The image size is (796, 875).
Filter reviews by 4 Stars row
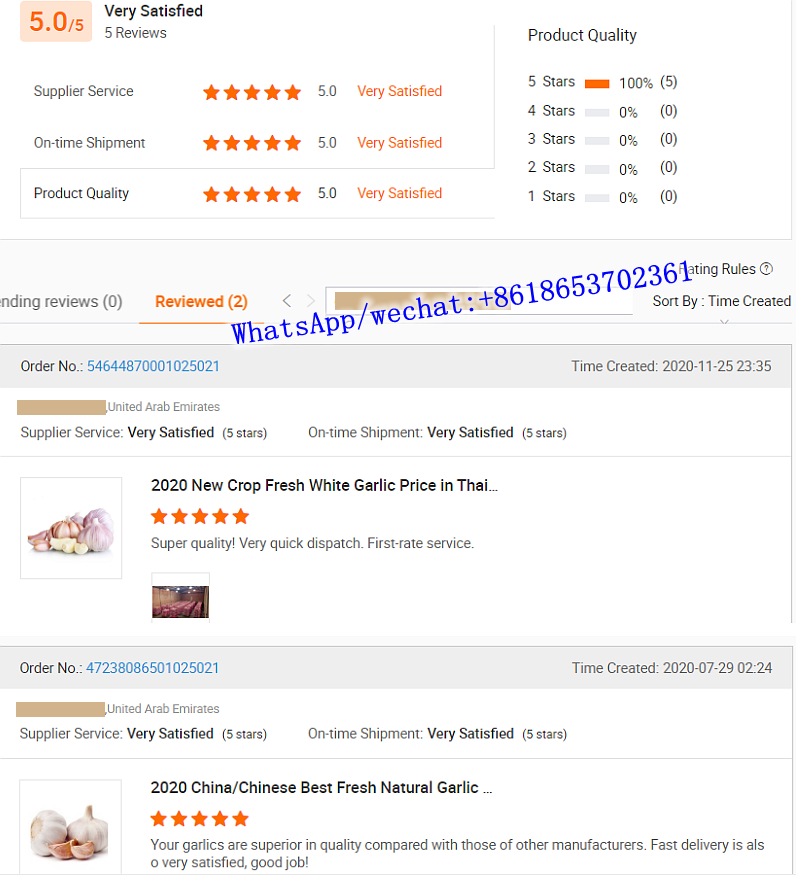point(602,111)
